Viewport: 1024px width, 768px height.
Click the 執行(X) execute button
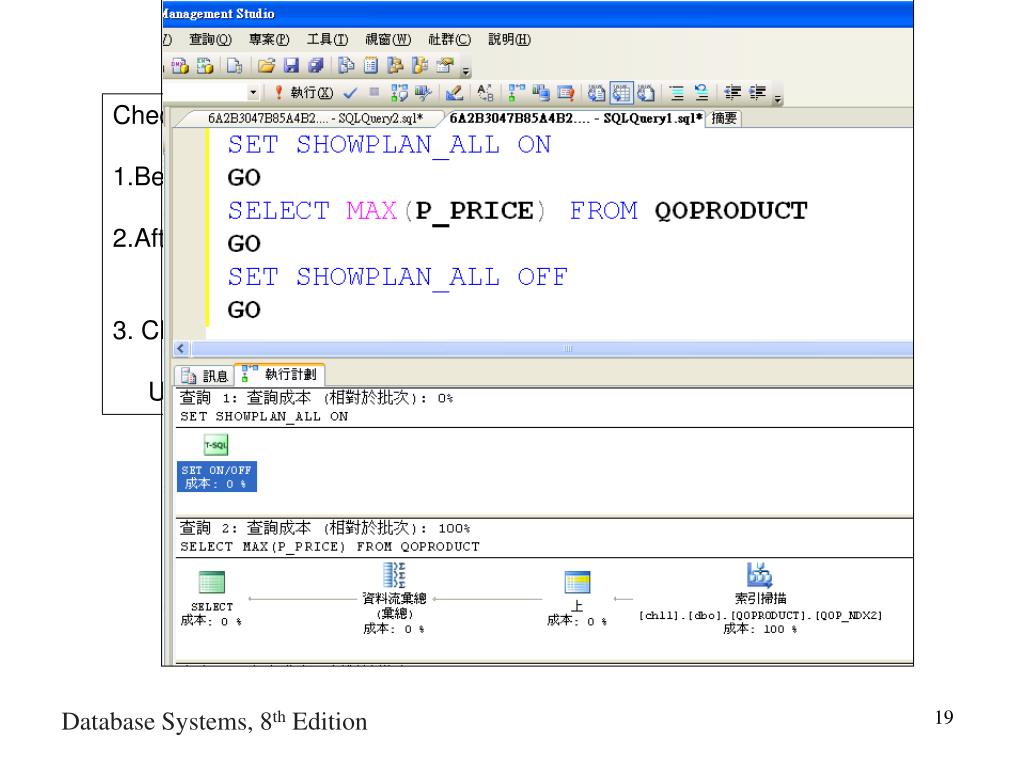click(304, 93)
